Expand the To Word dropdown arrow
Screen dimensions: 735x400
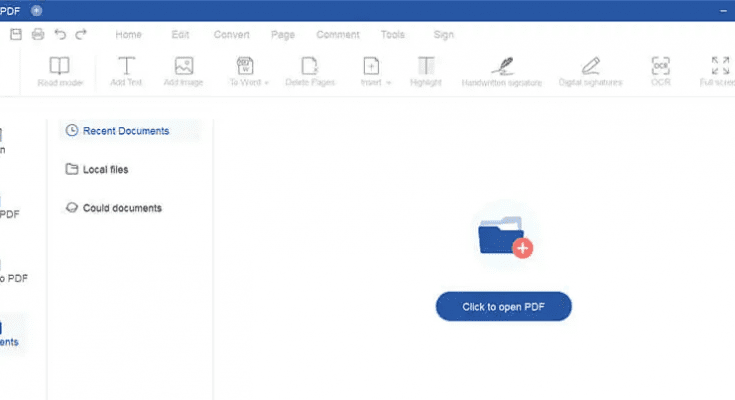(x=266, y=83)
